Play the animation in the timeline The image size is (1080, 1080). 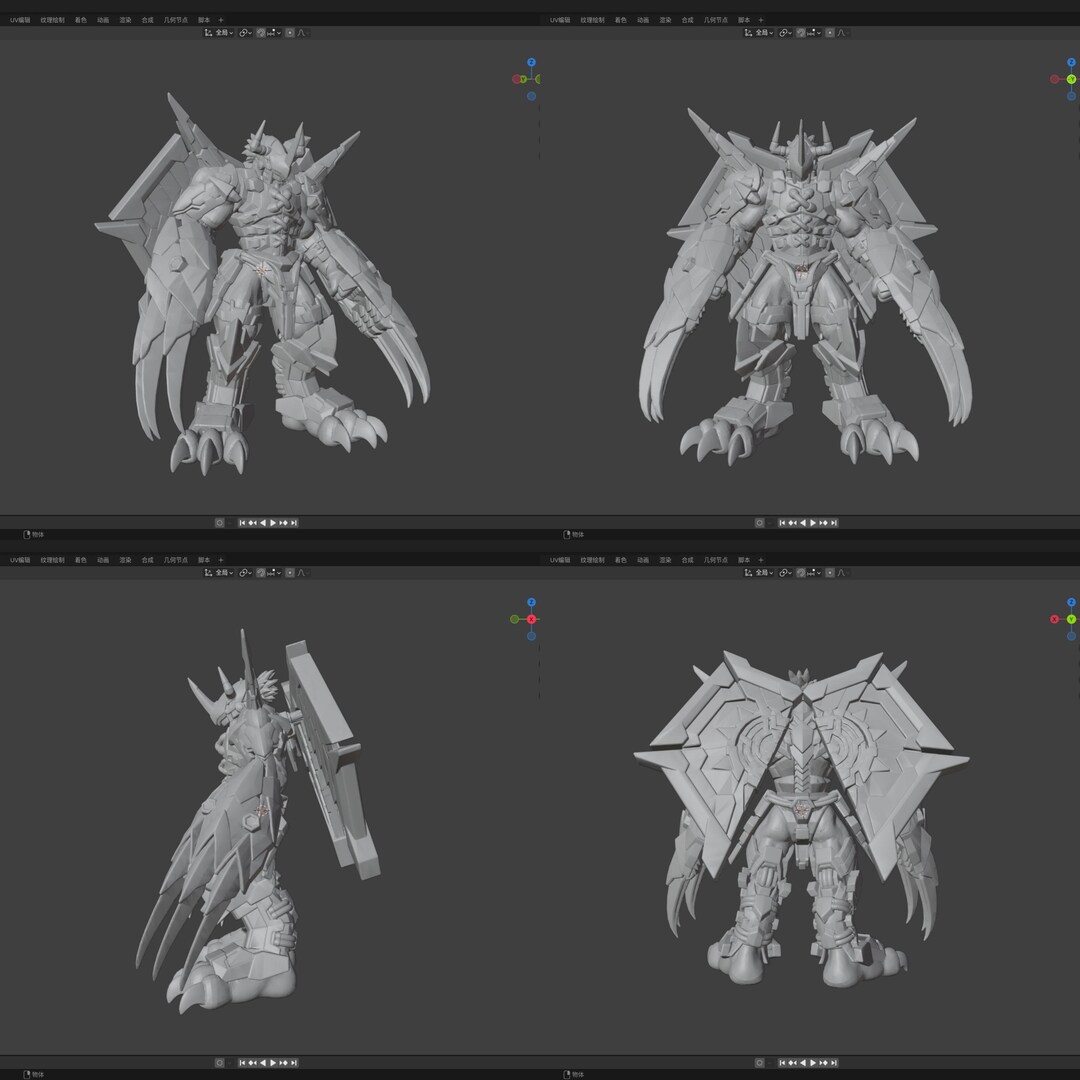point(272,521)
